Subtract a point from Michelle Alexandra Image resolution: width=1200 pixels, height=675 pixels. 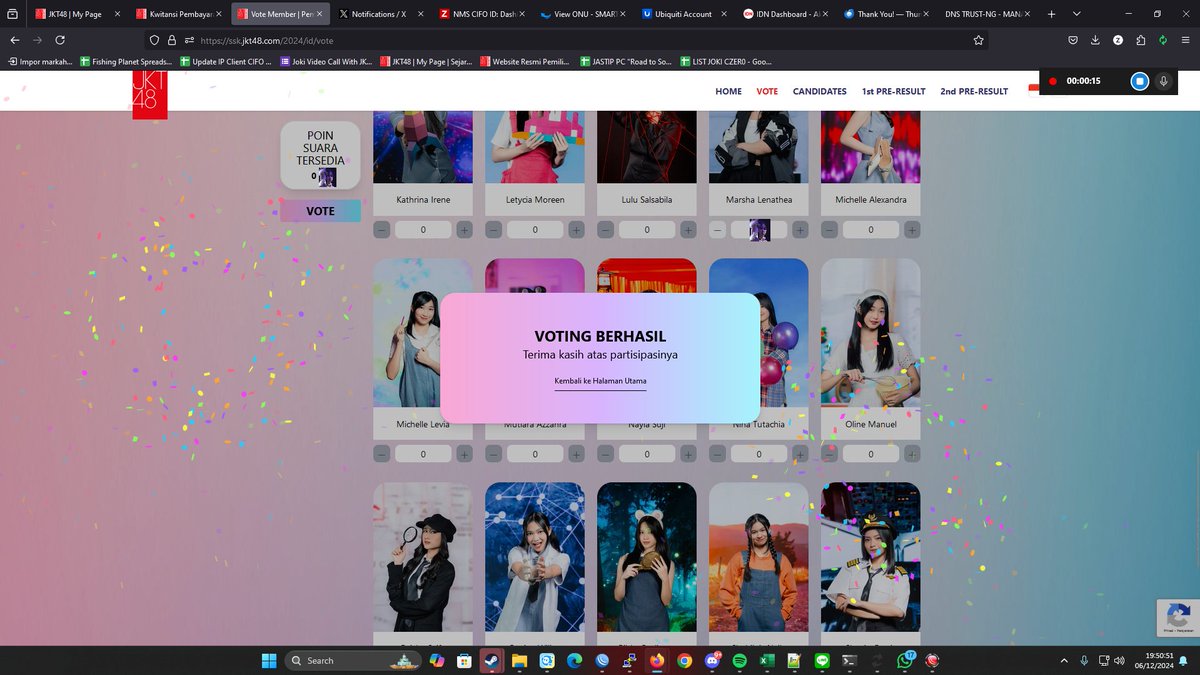[x=830, y=230]
